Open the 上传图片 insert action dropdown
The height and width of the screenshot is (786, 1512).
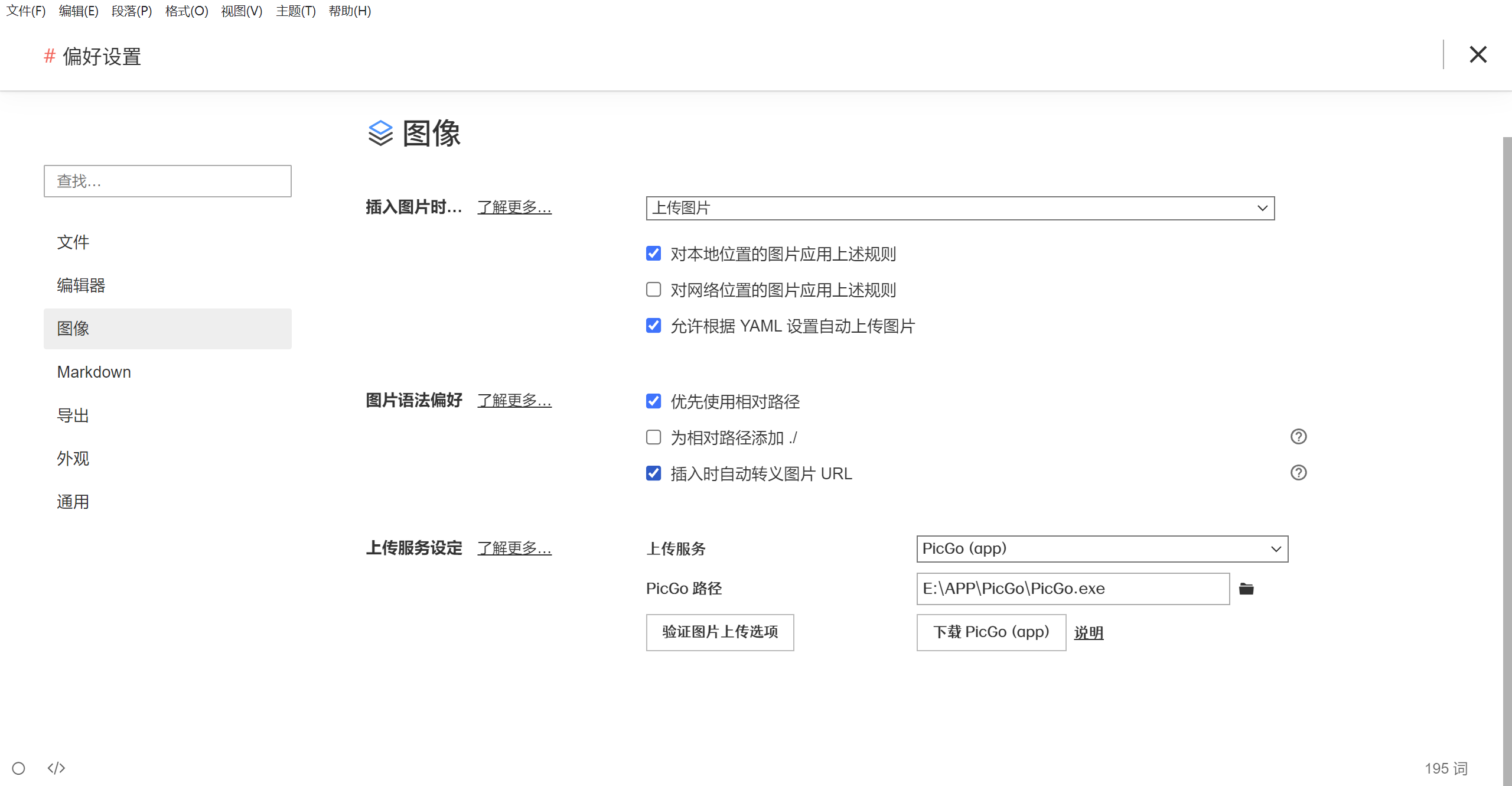pyautogui.click(x=960, y=208)
